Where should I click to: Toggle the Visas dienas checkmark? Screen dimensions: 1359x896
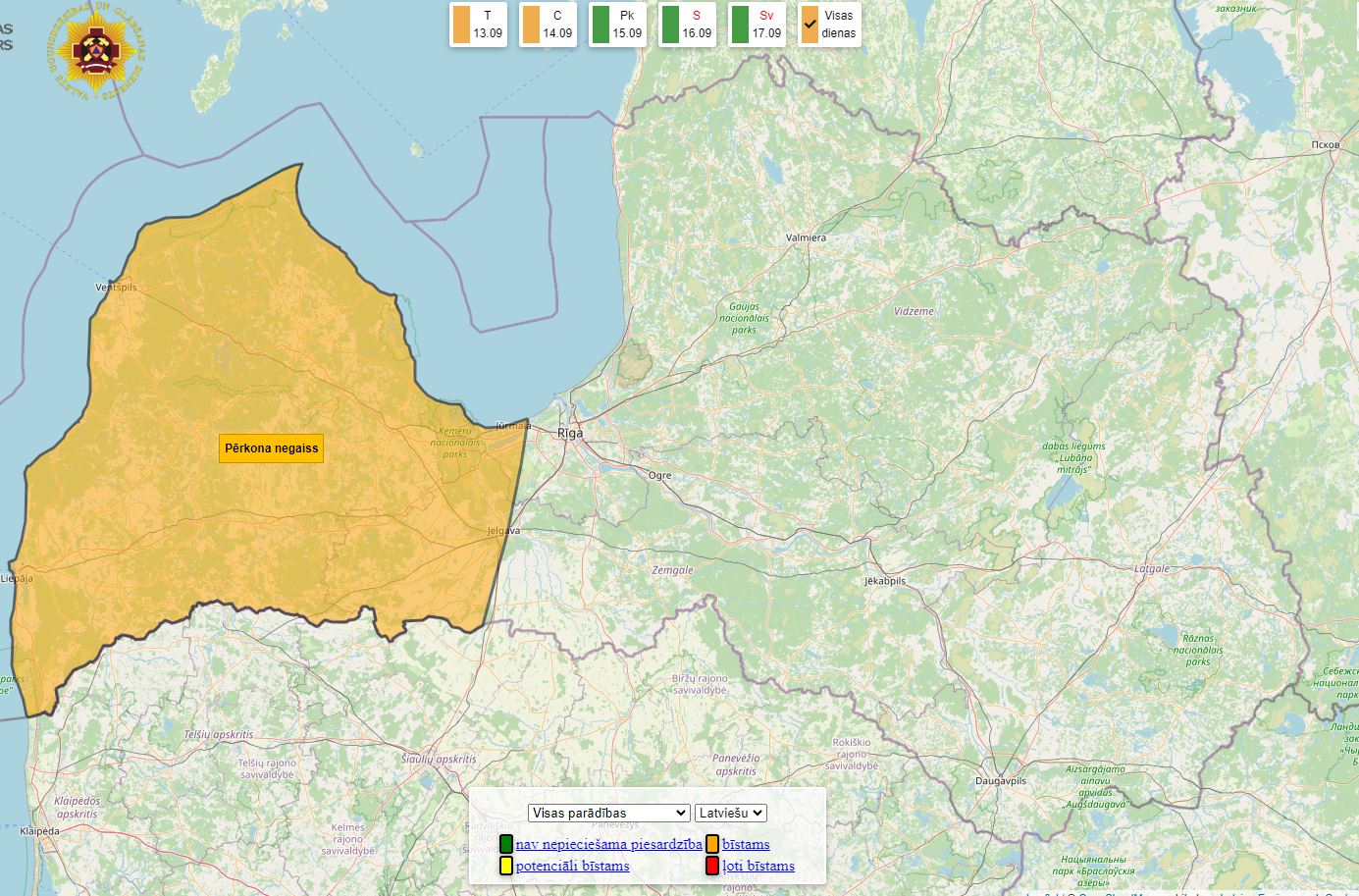click(x=810, y=25)
